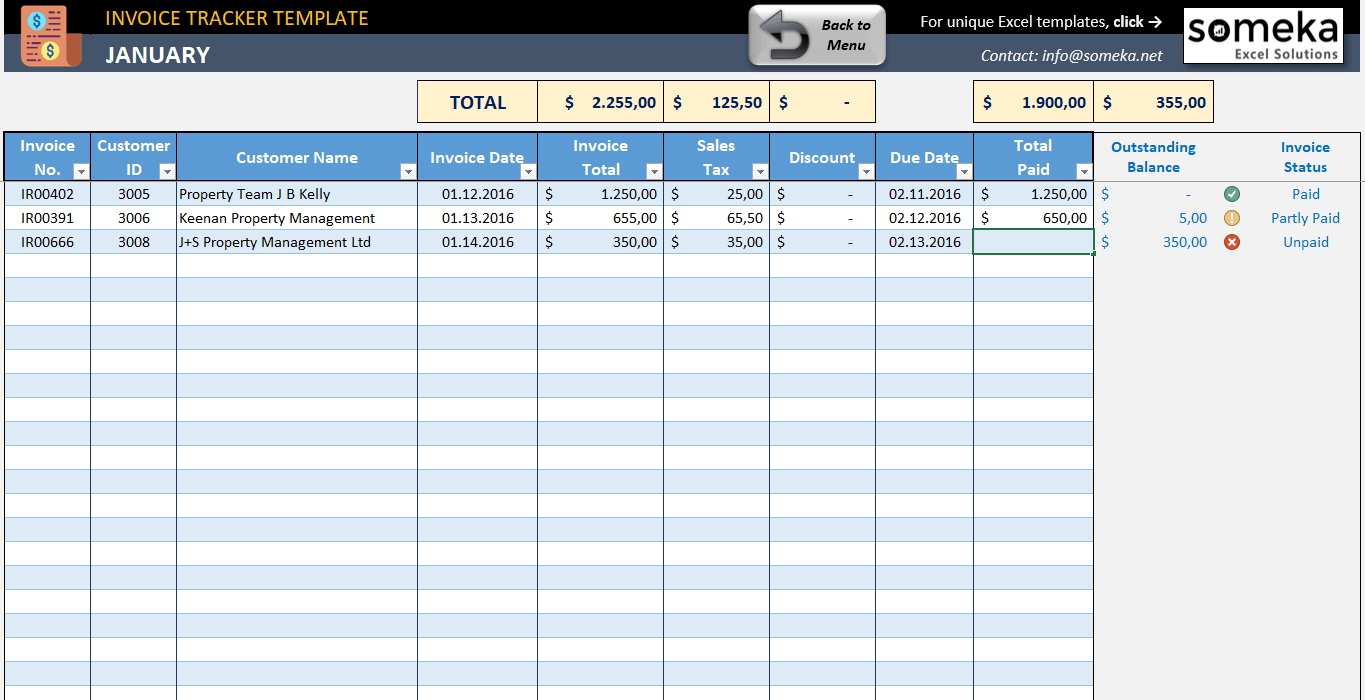Image resolution: width=1365 pixels, height=700 pixels.
Task: Open the Total Paid filter dropdown
Action: click(x=1085, y=171)
